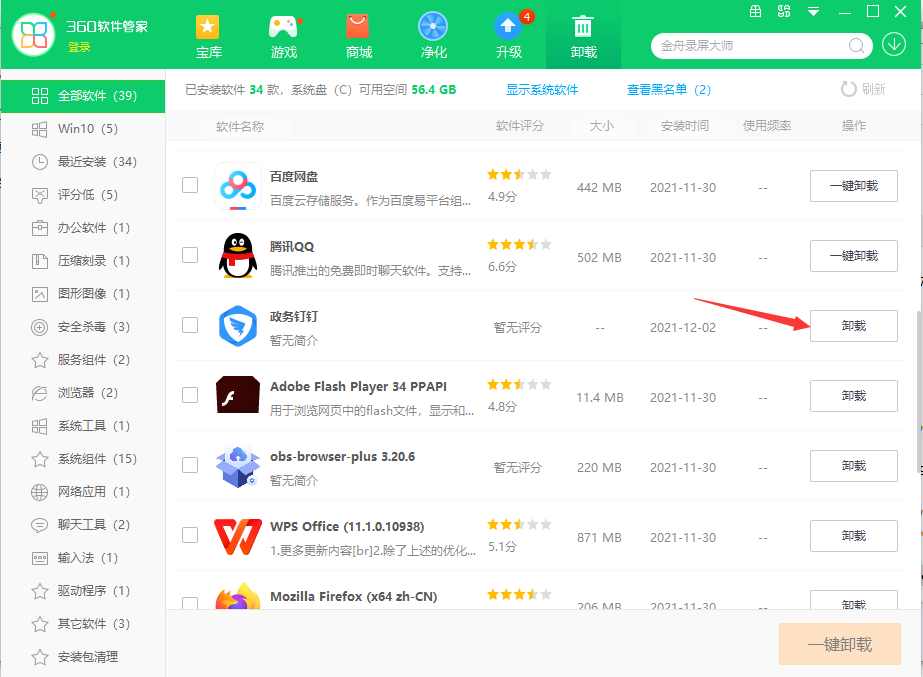
Task: Switch to the 卸载 tab
Action: pyautogui.click(x=583, y=35)
